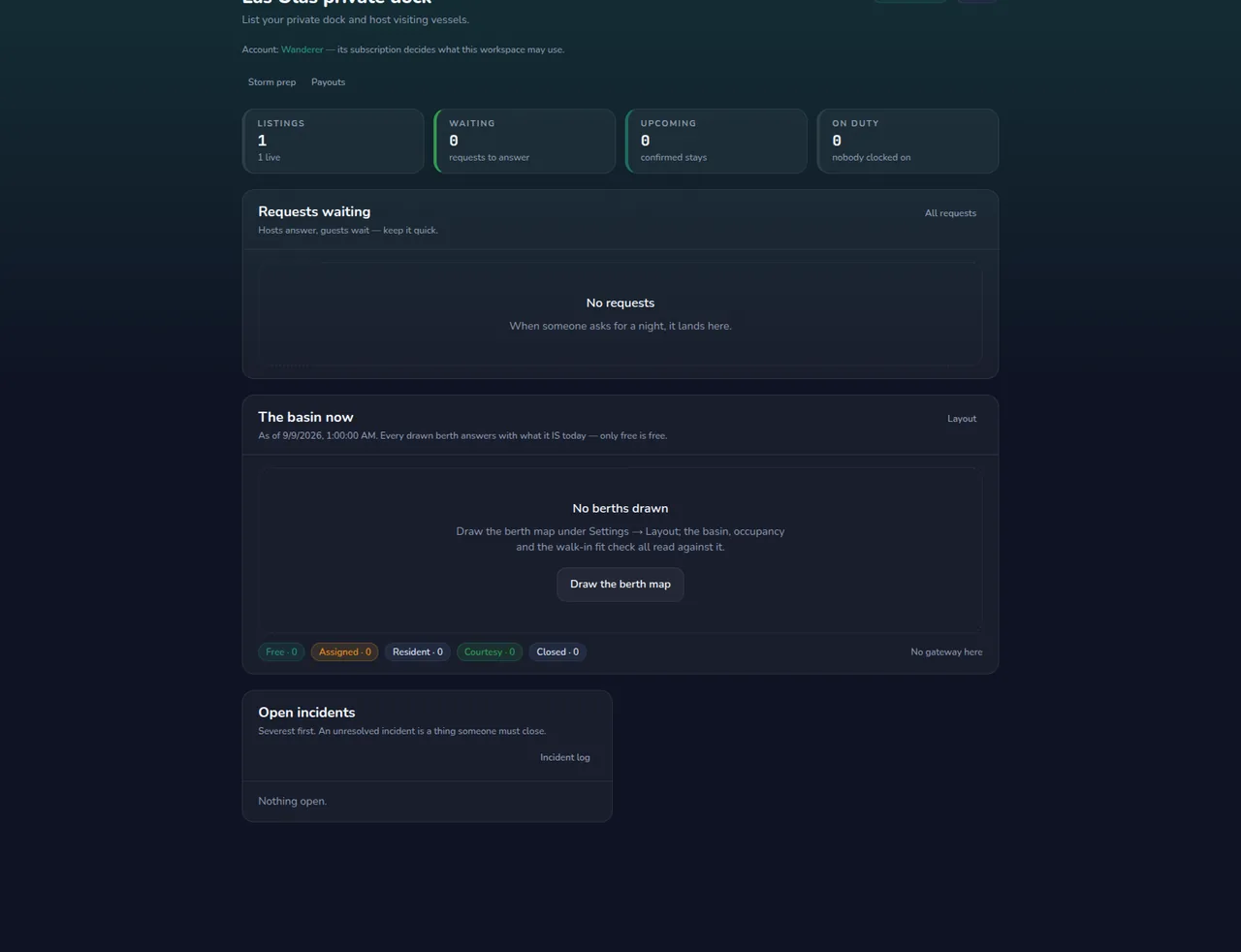Click the 'Requests waiting' heading
The image size is (1241, 952).
314,211
